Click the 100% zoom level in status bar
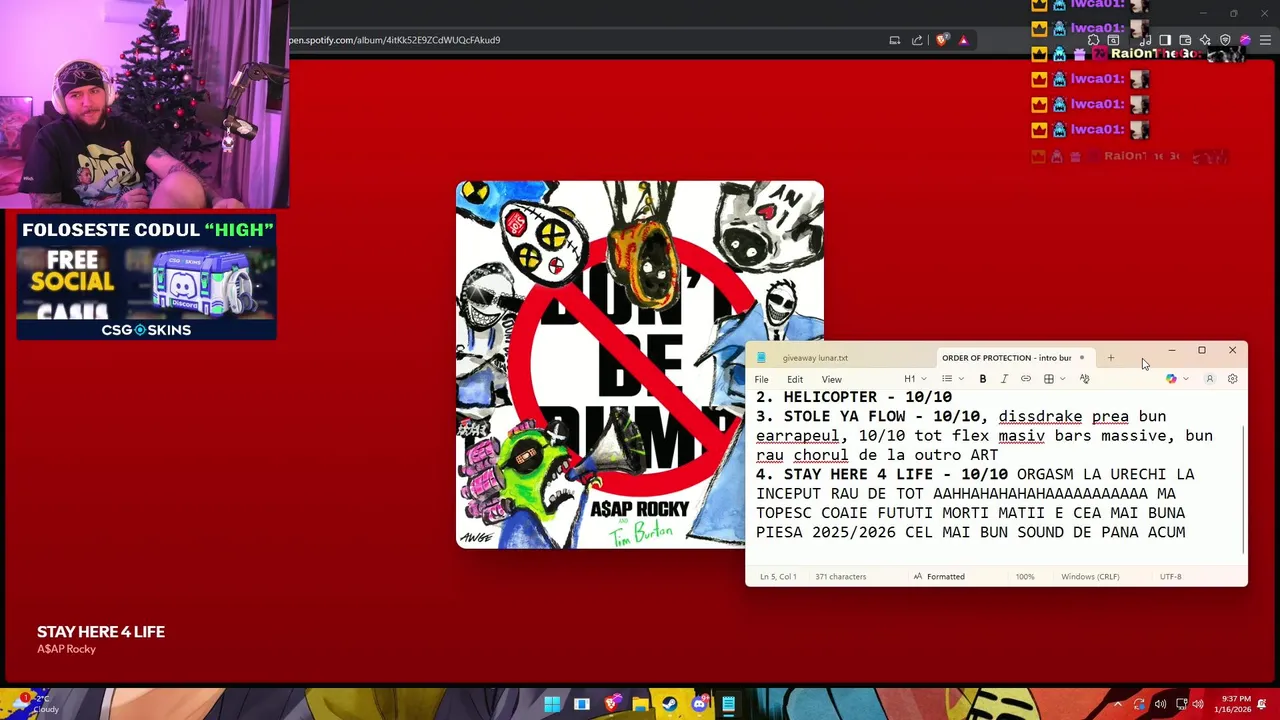This screenshot has height=720, width=1280. click(x=1025, y=577)
